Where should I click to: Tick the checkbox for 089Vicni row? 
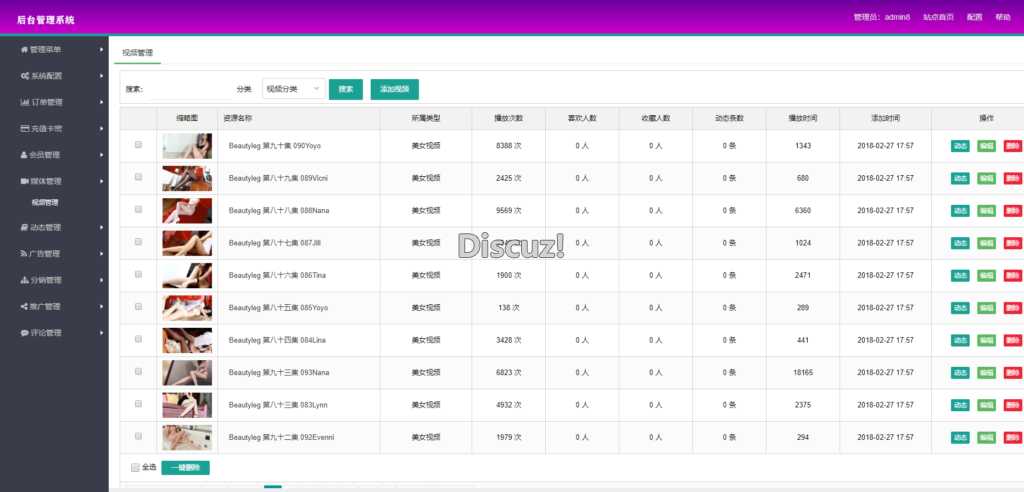(x=138, y=177)
